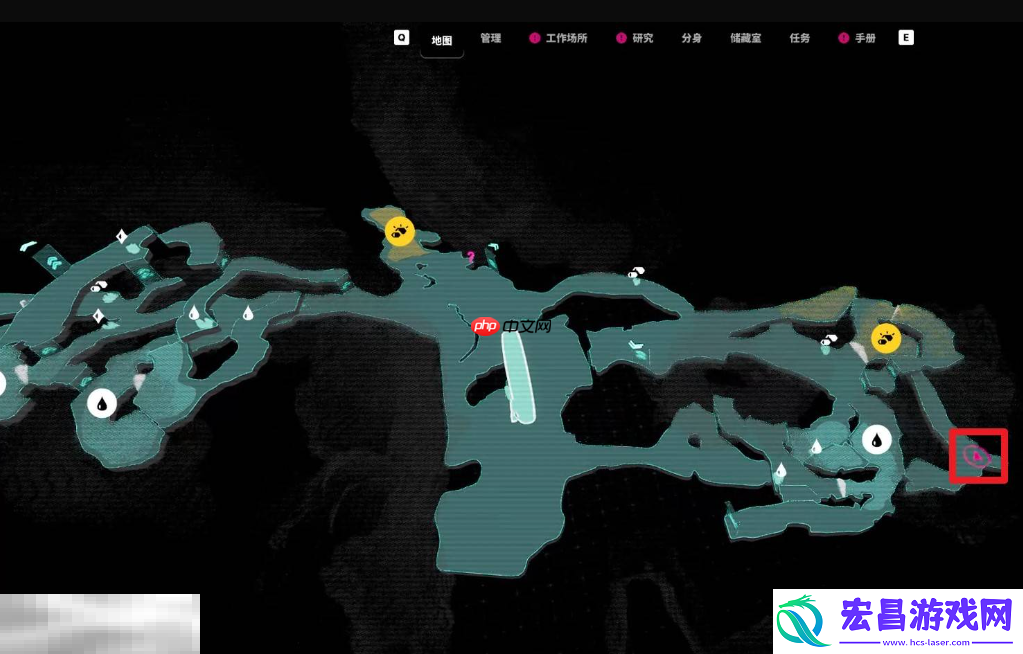Switch to the 地图 tab
Screen dimensions: 1023x654
coord(442,40)
